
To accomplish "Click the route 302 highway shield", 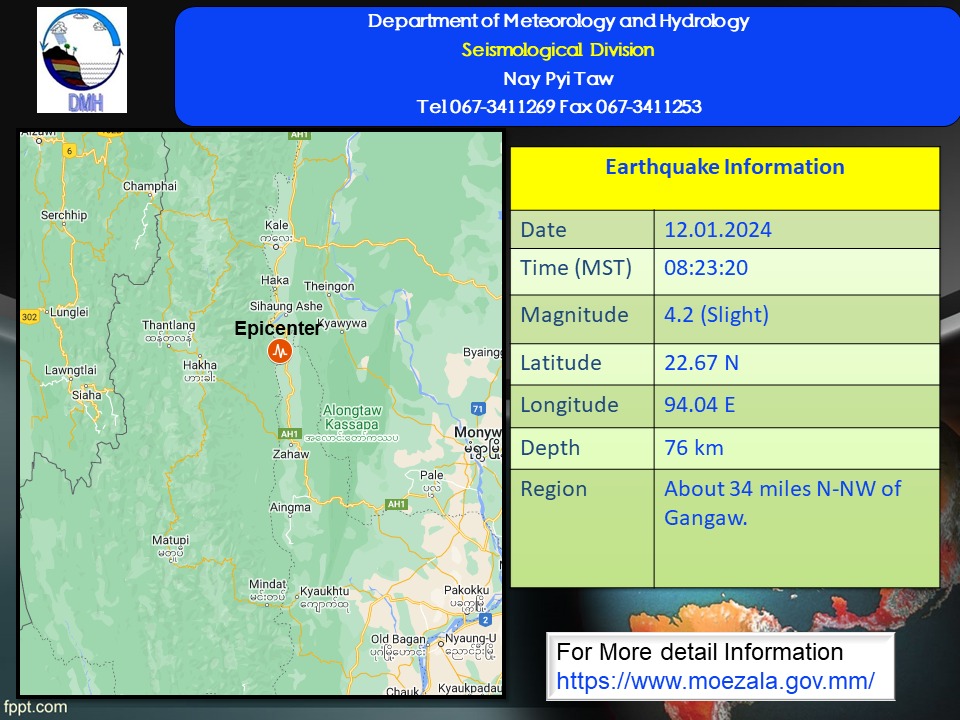I will pyautogui.click(x=29, y=316).
